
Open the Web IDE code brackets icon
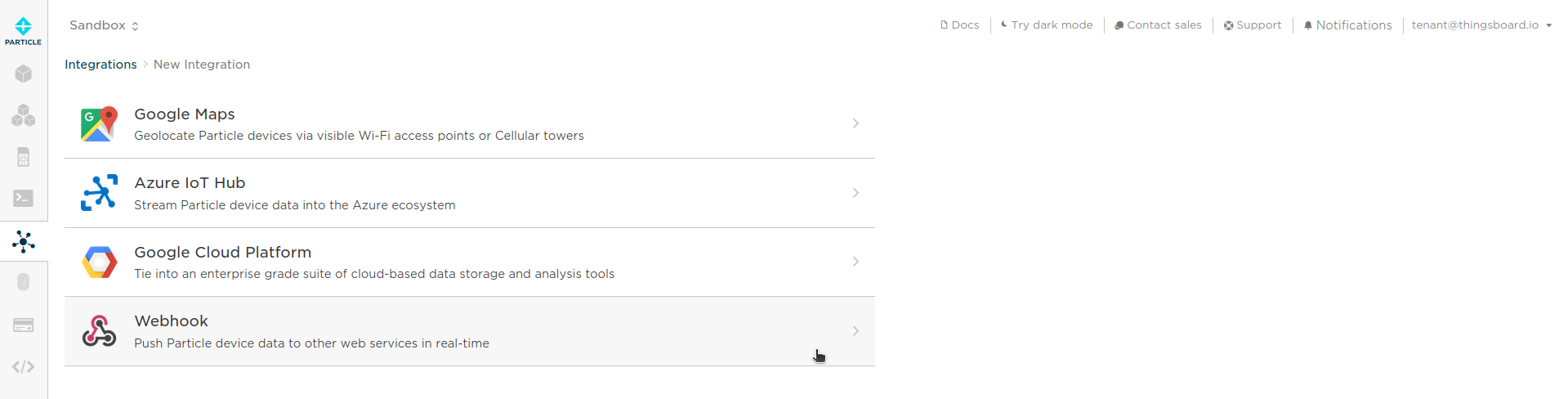[23, 367]
